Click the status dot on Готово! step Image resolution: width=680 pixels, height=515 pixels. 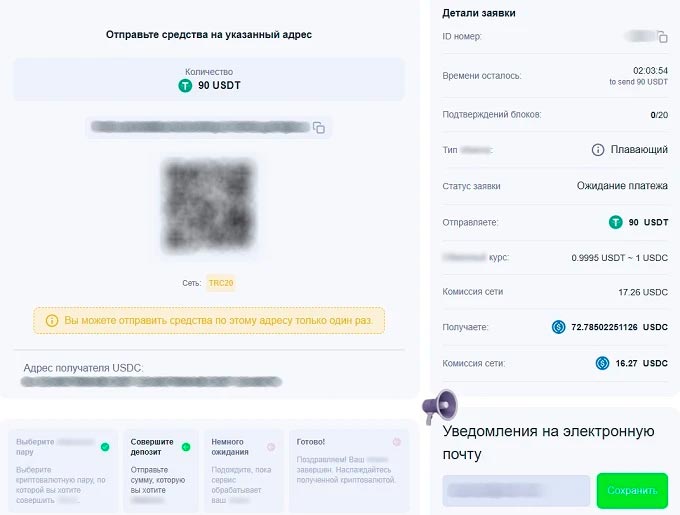[396, 442]
